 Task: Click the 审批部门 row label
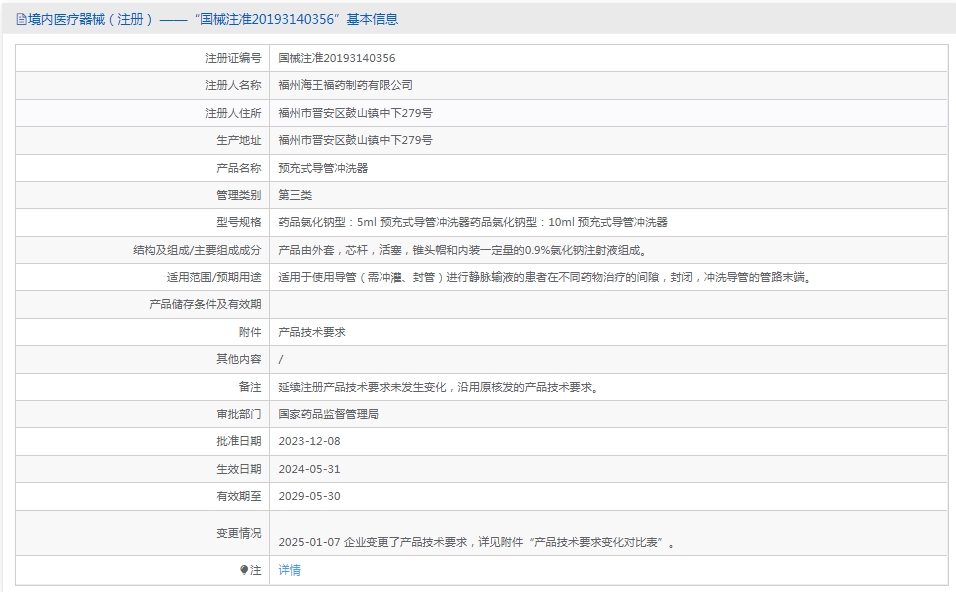pyautogui.click(x=238, y=414)
